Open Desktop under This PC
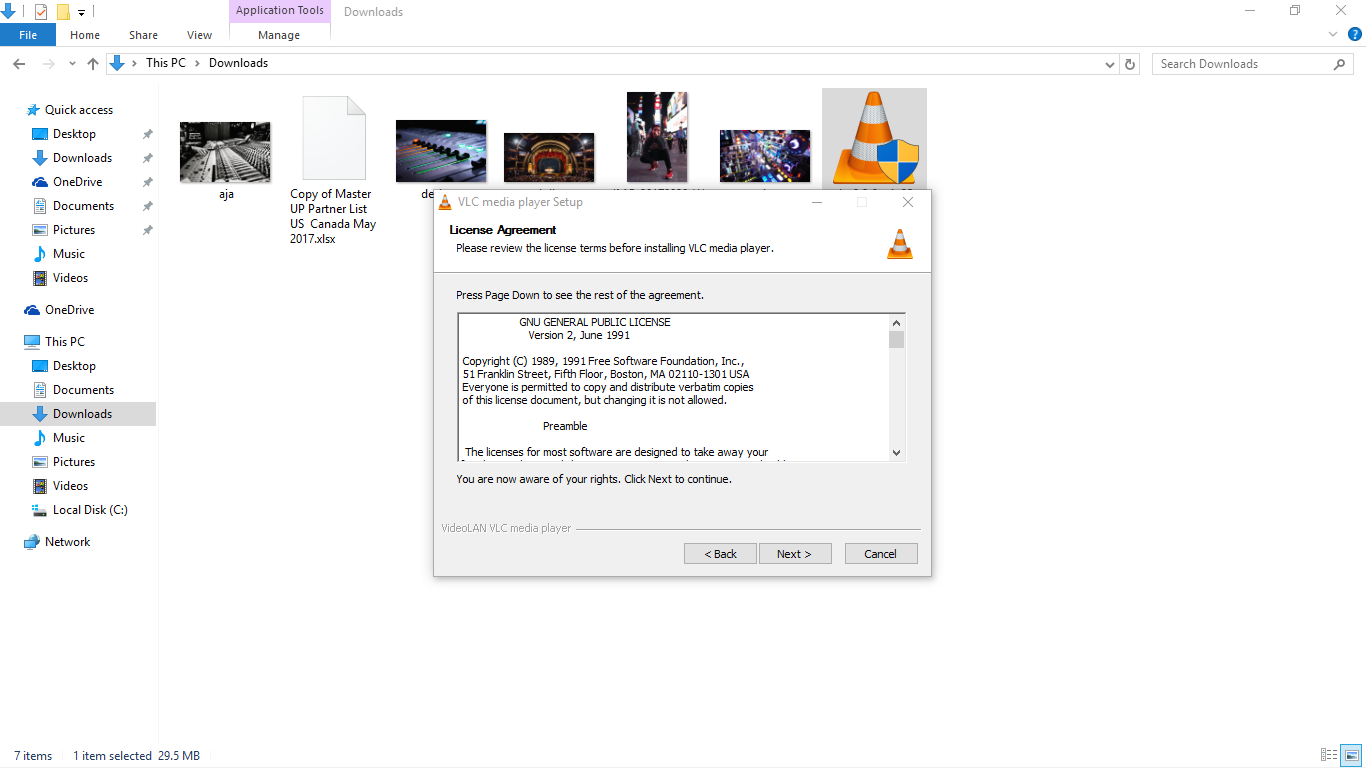The image size is (1366, 768). click(x=74, y=366)
